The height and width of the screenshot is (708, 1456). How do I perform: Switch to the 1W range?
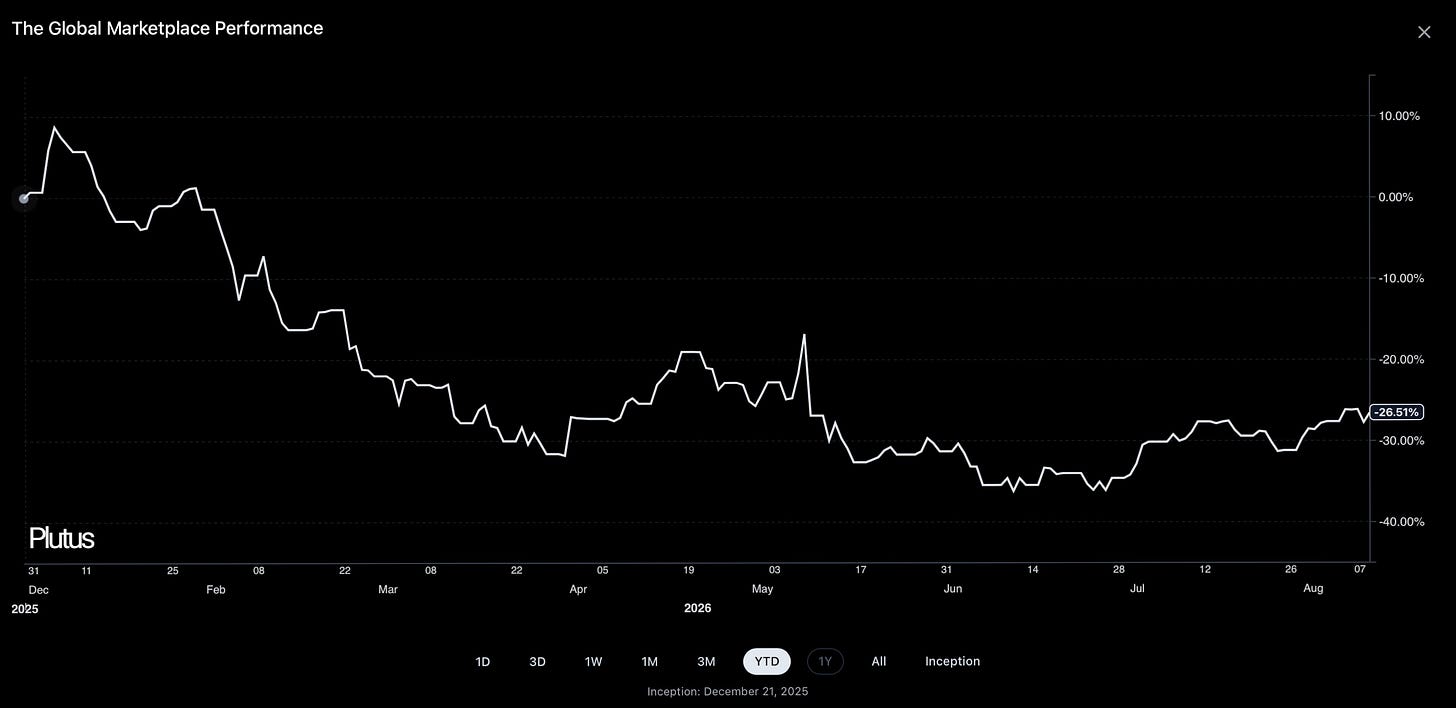pyautogui.click(x=593, y=662)
